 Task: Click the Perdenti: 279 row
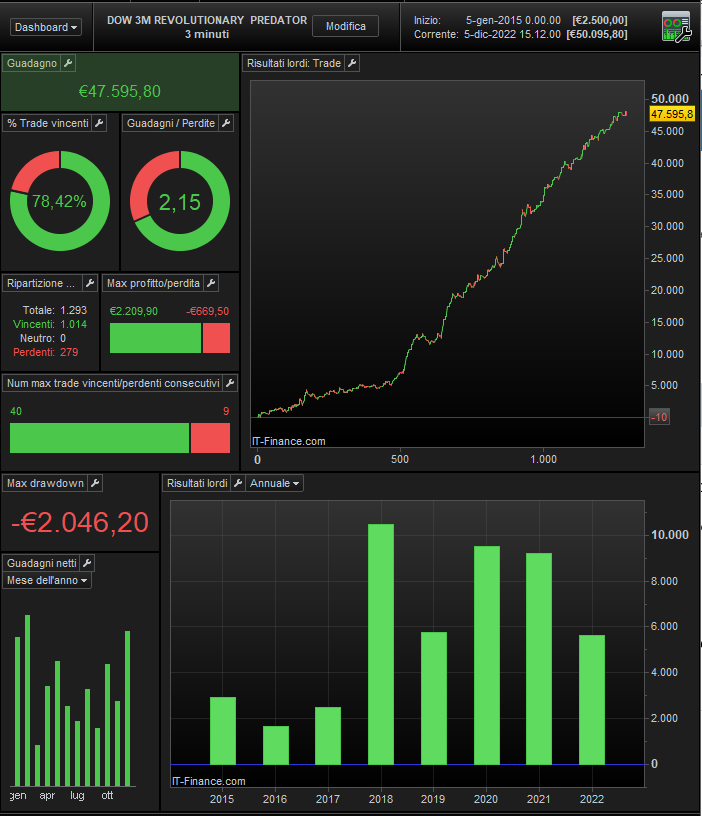(x=46, y=352)
